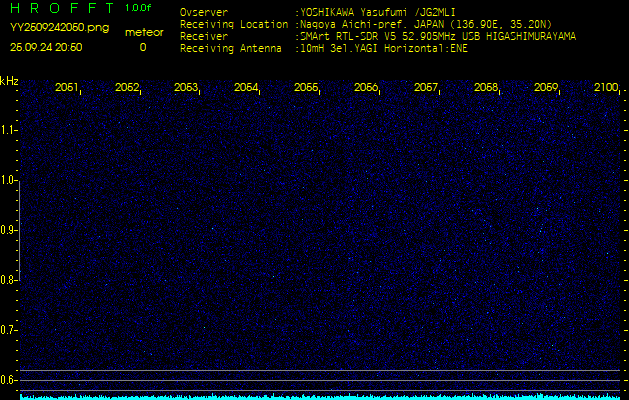Click the kHz axis unit label

[x=9, y=81]
